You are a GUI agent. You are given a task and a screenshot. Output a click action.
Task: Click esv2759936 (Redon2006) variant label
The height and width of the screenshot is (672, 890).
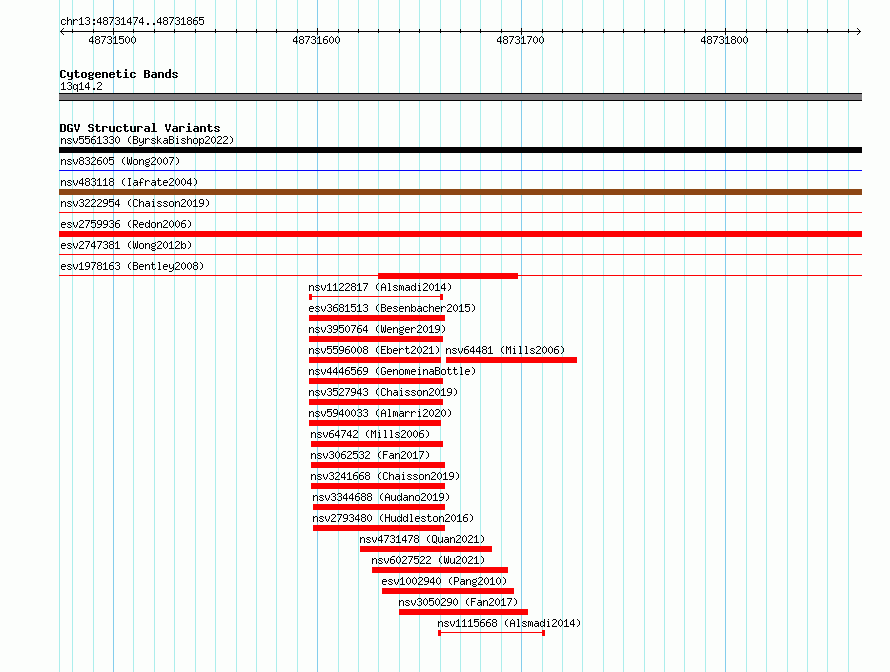(126, 224)
